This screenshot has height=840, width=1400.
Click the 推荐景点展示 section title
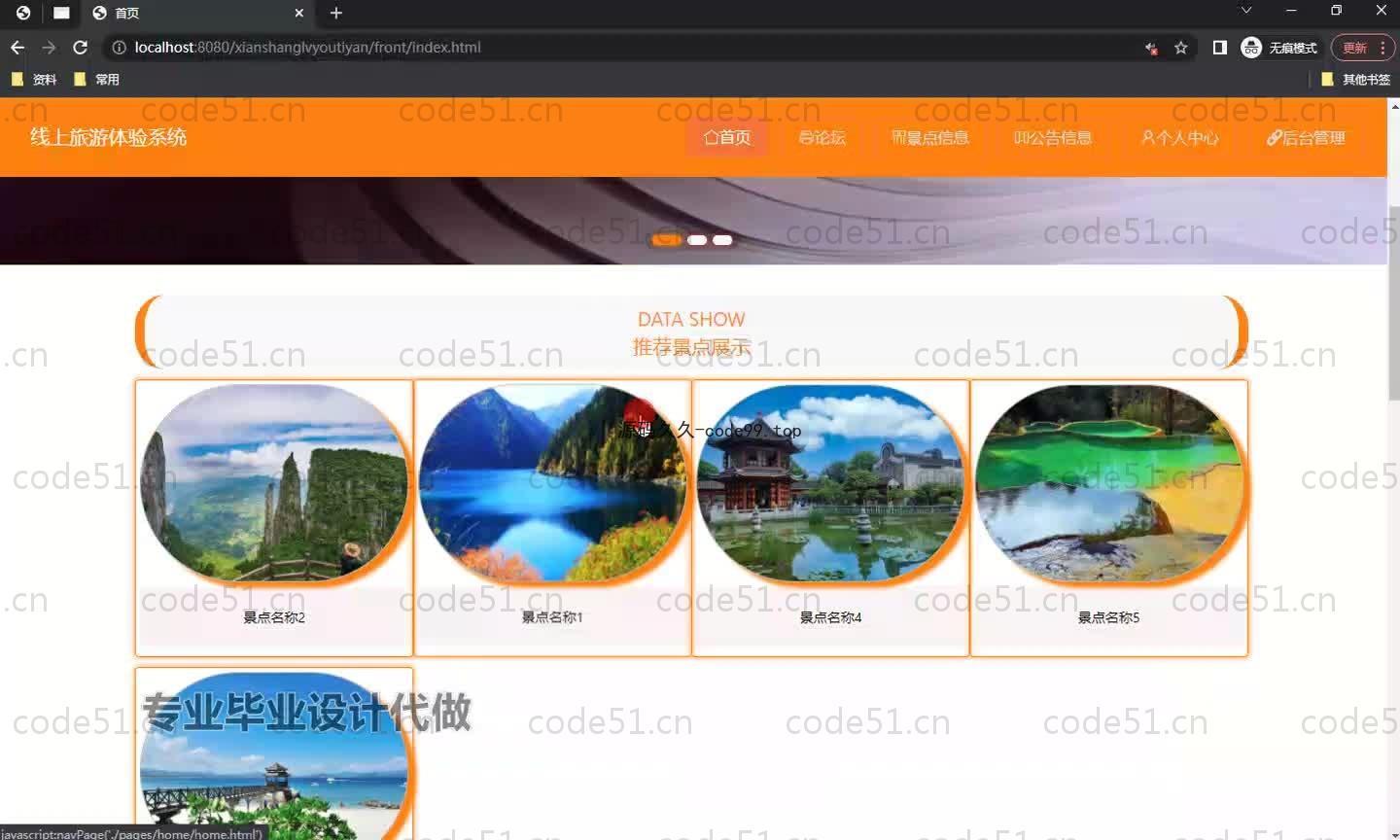click(x=691, y=347)
